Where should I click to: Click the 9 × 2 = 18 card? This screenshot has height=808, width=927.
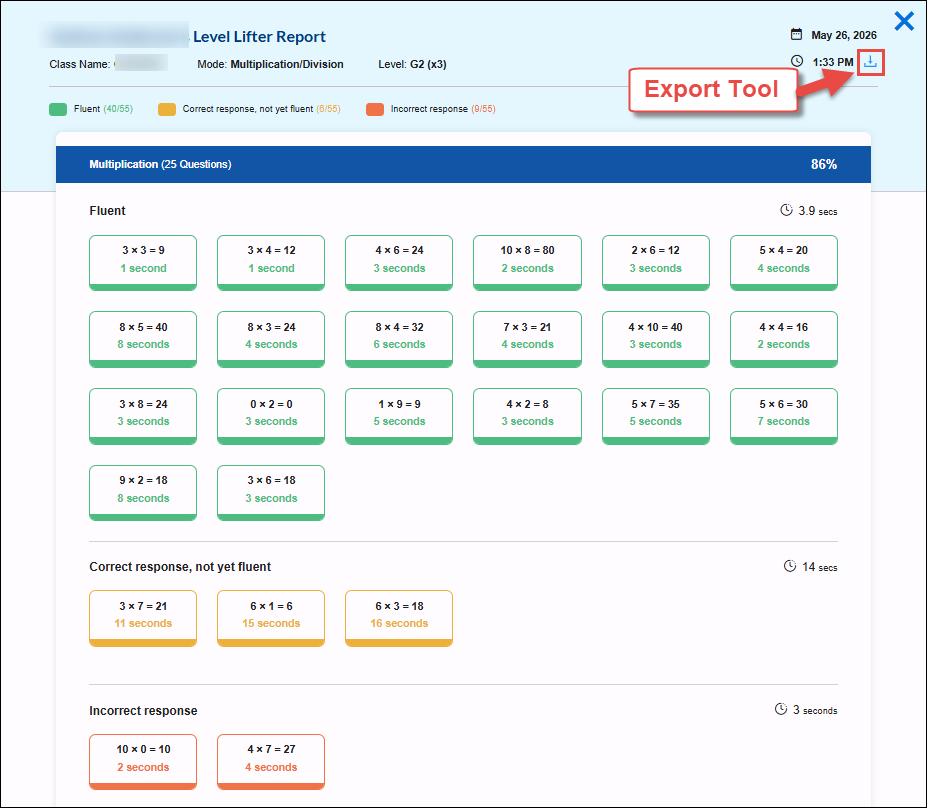pyautogui.click(x=143, y=493)
